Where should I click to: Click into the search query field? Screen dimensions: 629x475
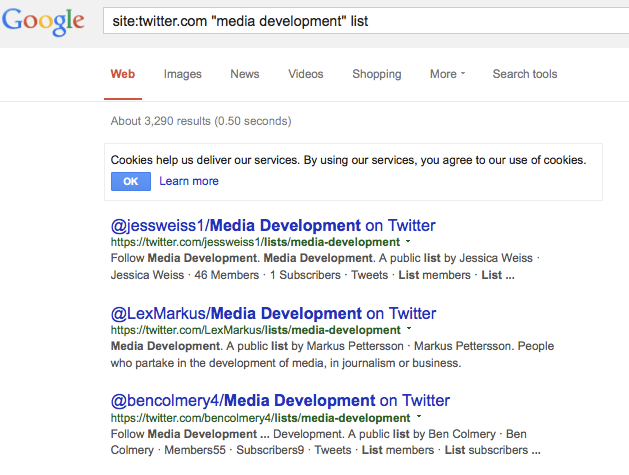pos(366,21)
